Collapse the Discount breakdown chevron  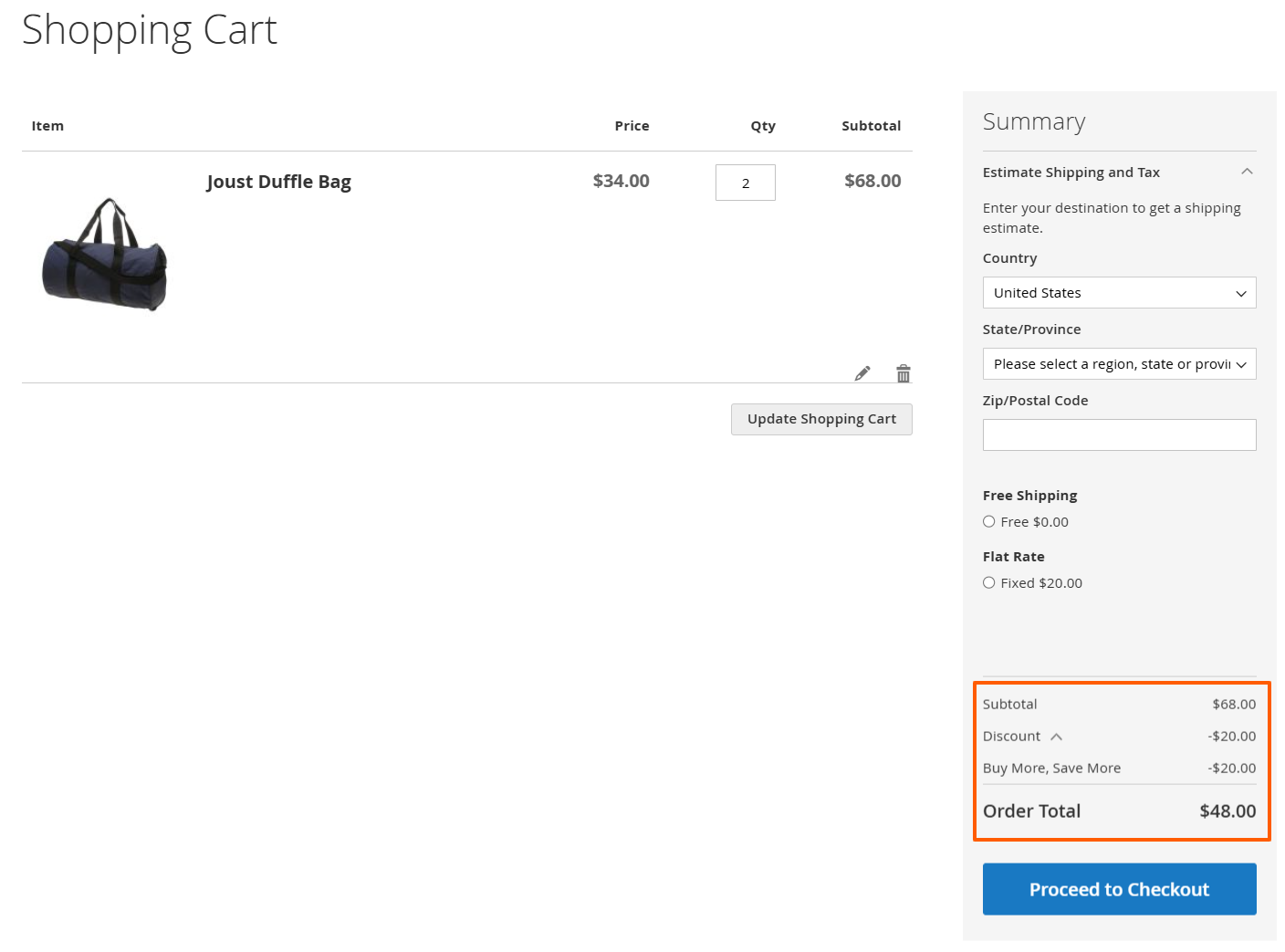tap(1056, 737)
